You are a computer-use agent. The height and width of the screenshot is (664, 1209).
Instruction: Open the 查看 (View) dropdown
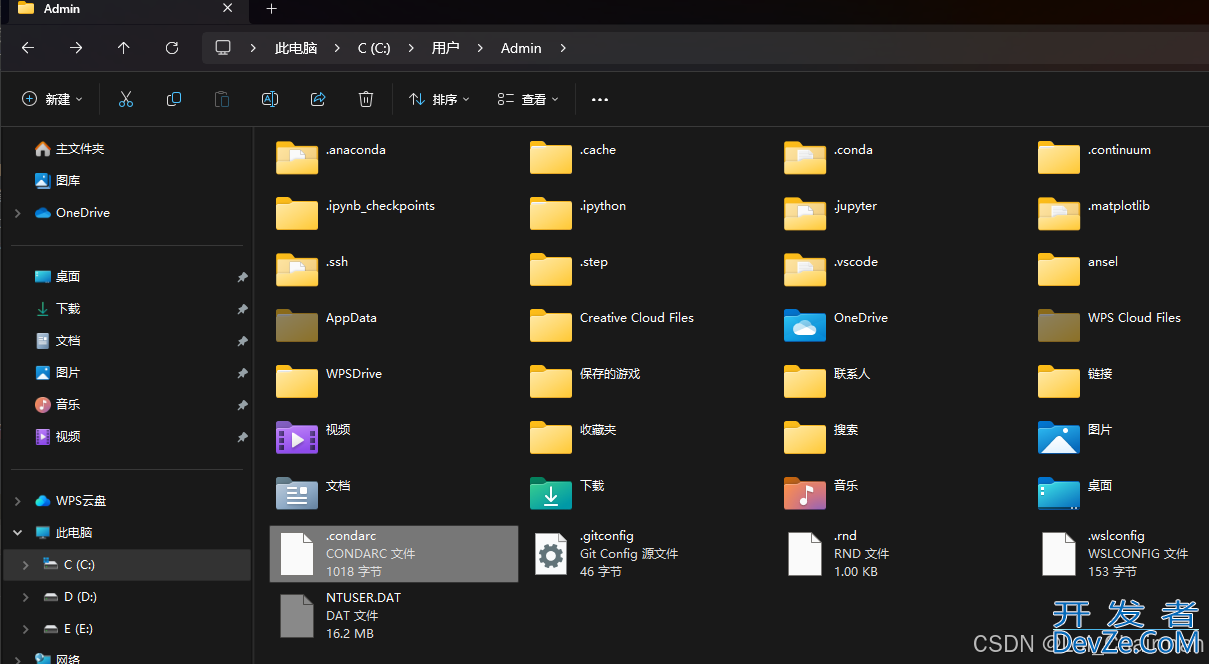point(528,99)
